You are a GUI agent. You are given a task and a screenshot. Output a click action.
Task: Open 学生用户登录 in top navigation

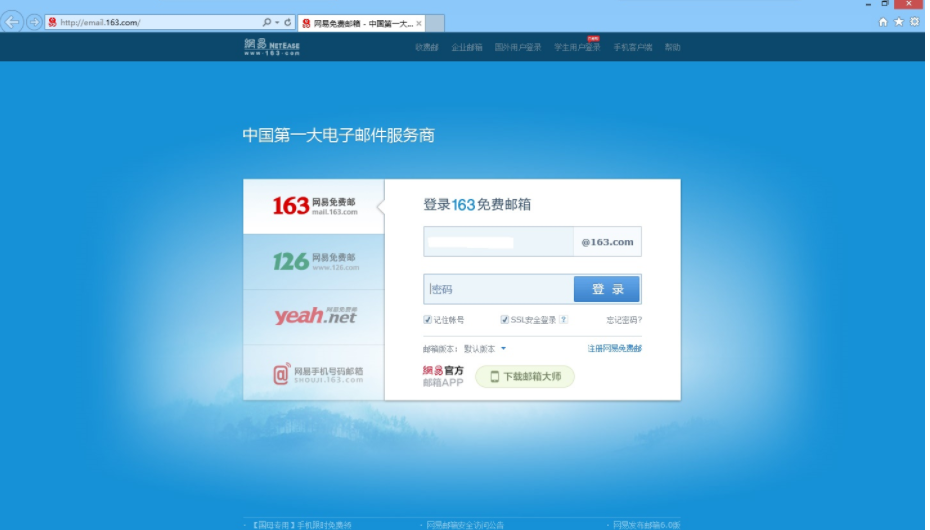577,47
